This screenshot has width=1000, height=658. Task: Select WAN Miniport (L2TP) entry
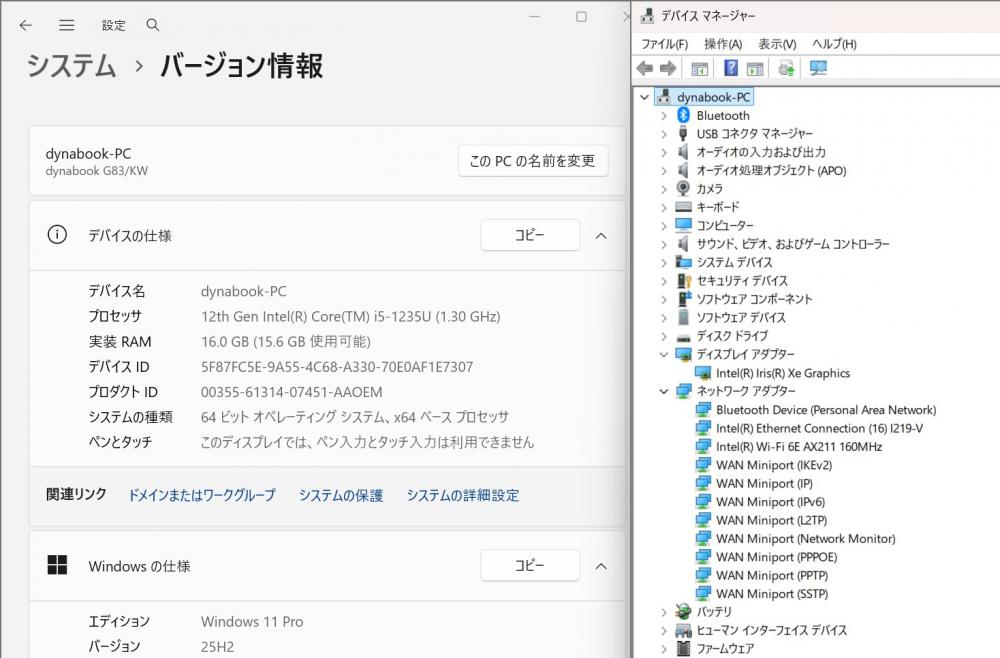click(771, 520)
